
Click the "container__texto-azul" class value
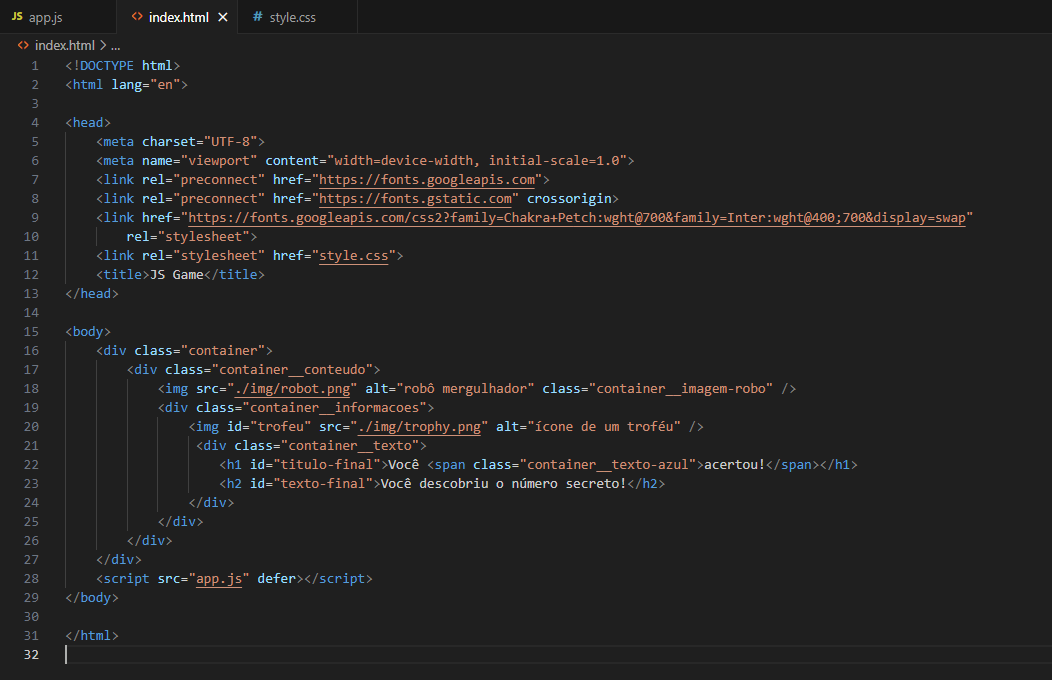[x=608, y=465]
